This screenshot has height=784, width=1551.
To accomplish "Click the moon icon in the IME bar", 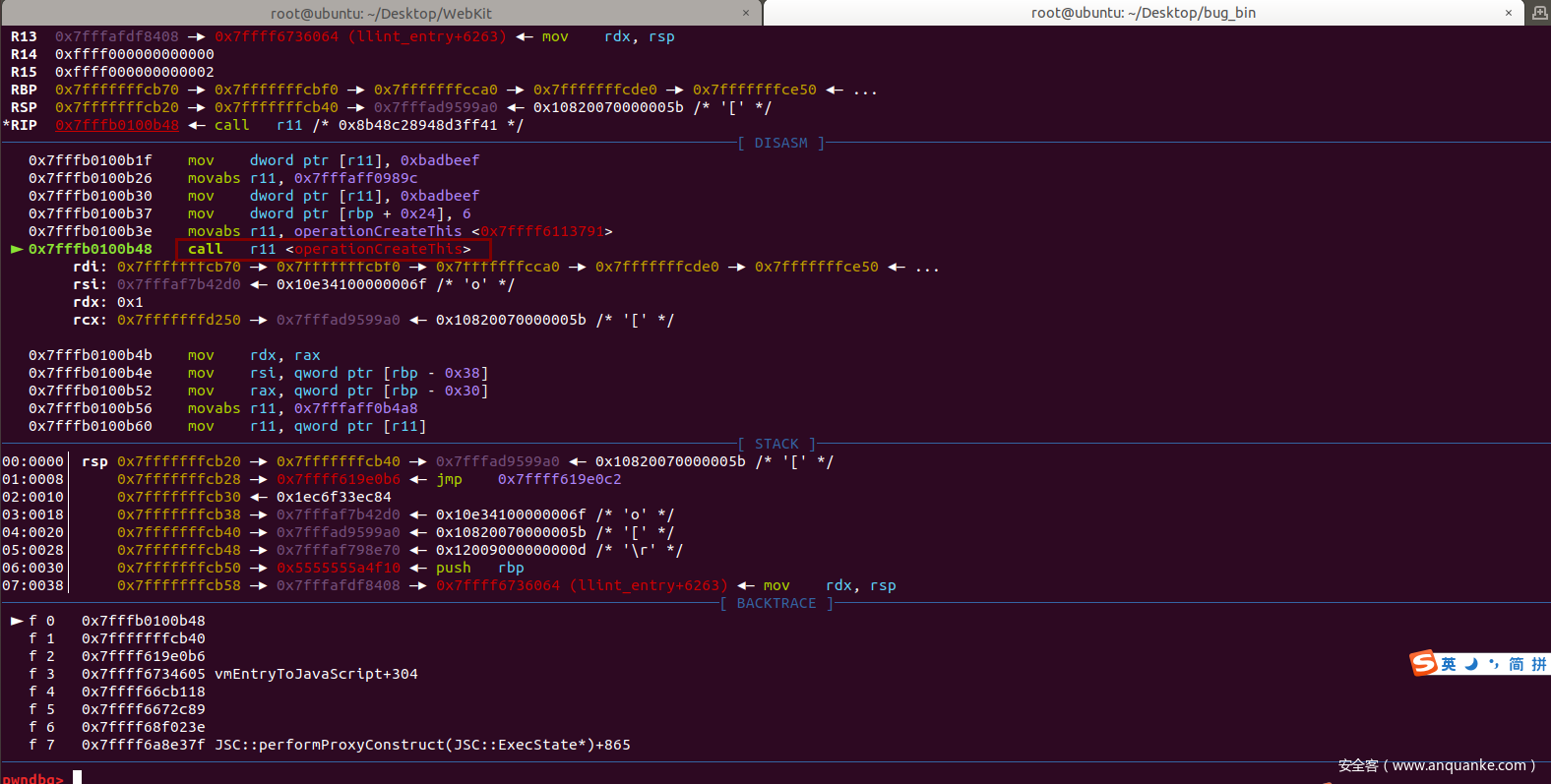I will pos(1471,665).
